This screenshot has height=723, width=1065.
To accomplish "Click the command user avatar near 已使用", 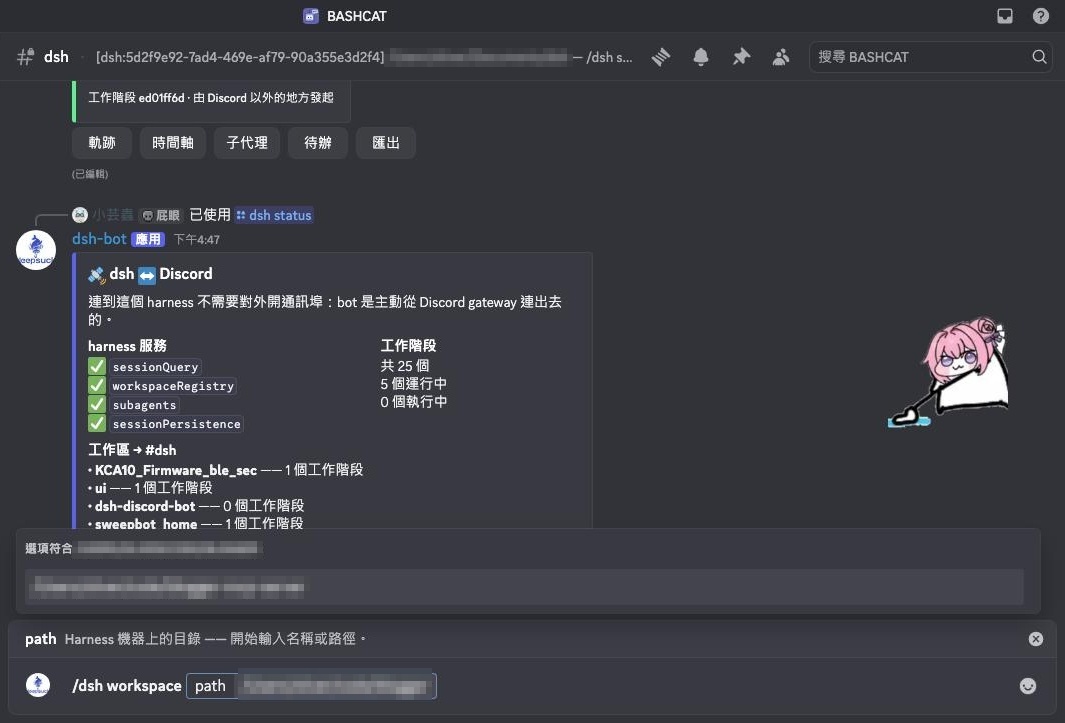I will click(x=80, y=215).
